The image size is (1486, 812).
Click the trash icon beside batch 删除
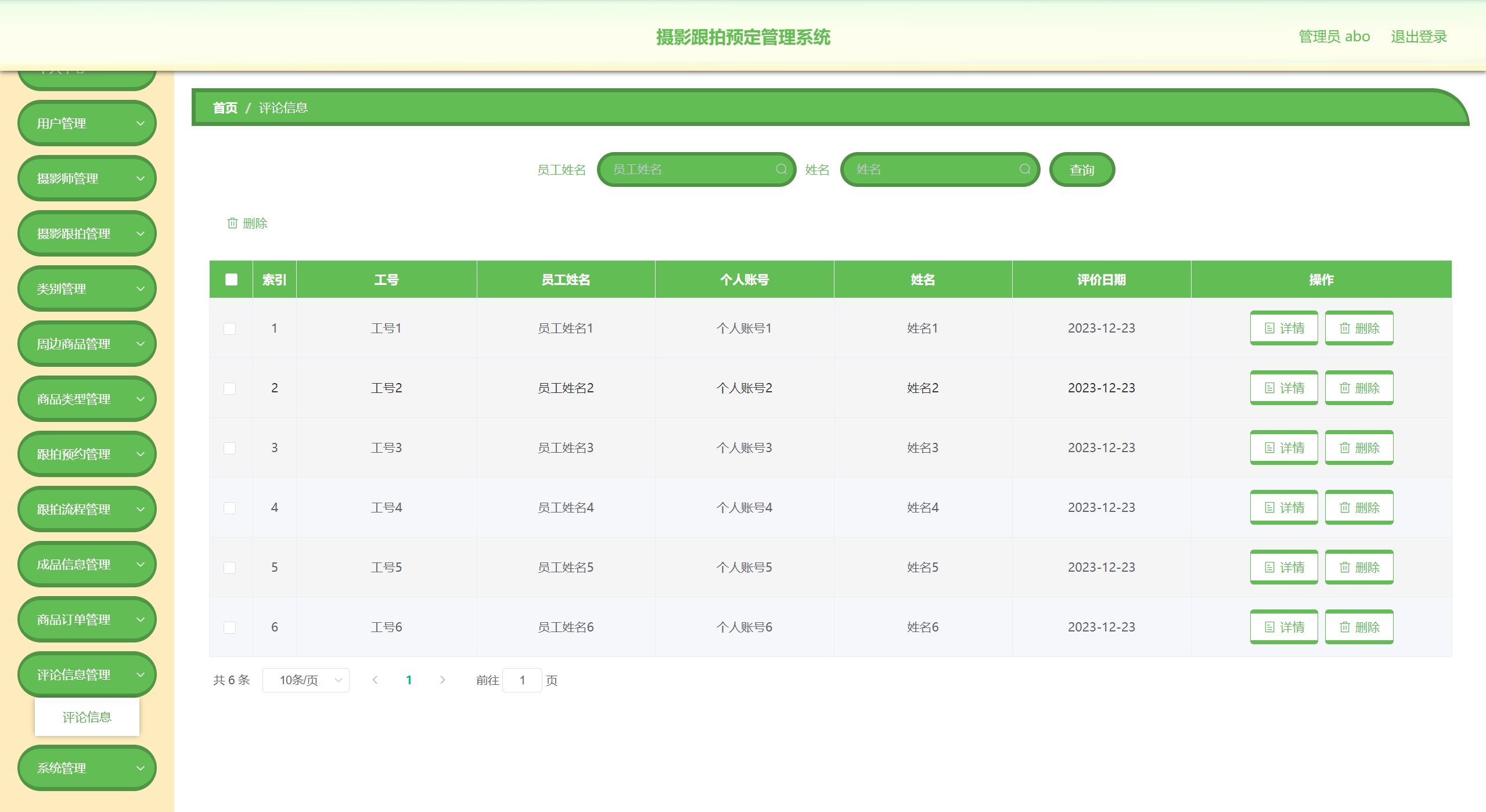point(232,223)
